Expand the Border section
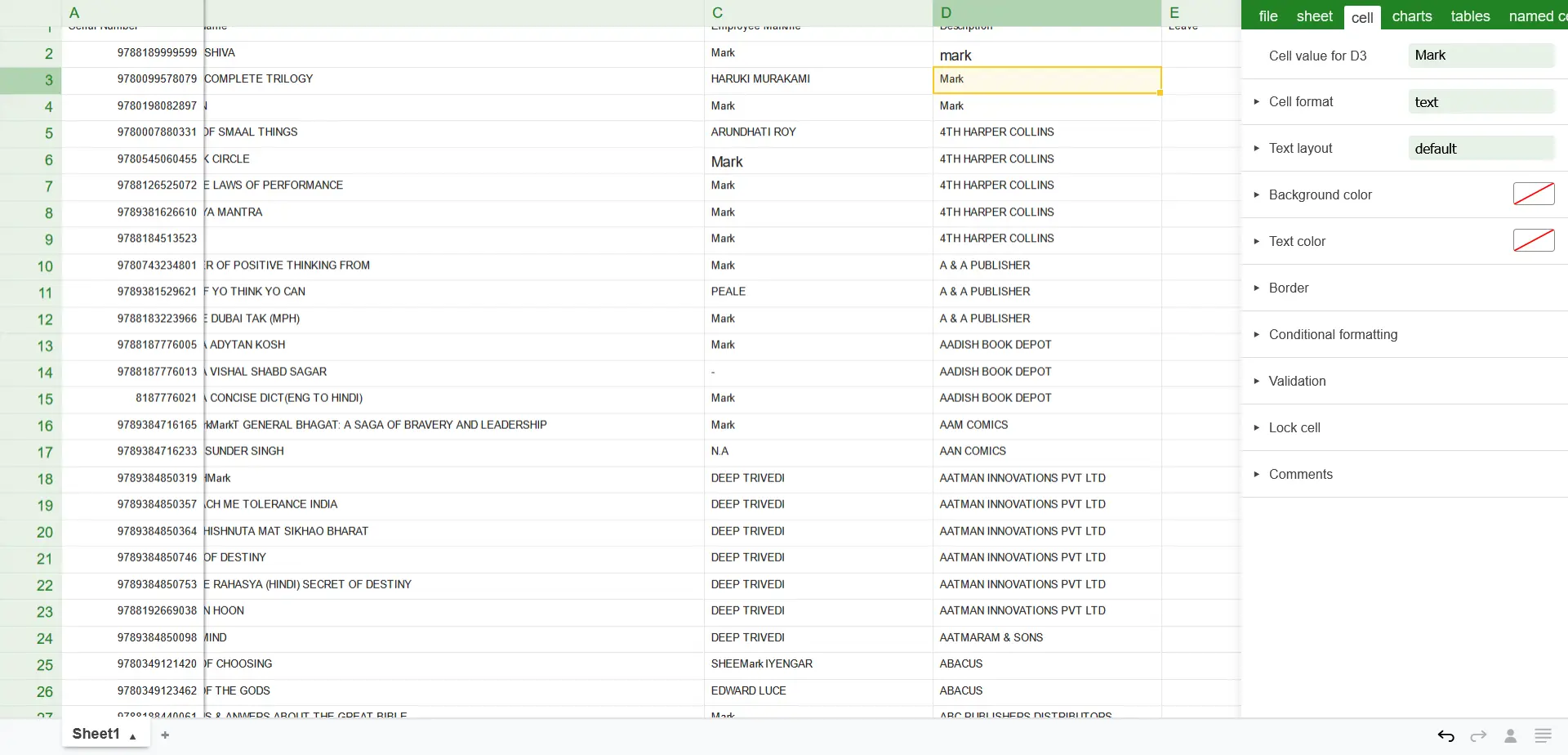Image resolution: width=1568 pixels, height=755 pixels. 1288,288
